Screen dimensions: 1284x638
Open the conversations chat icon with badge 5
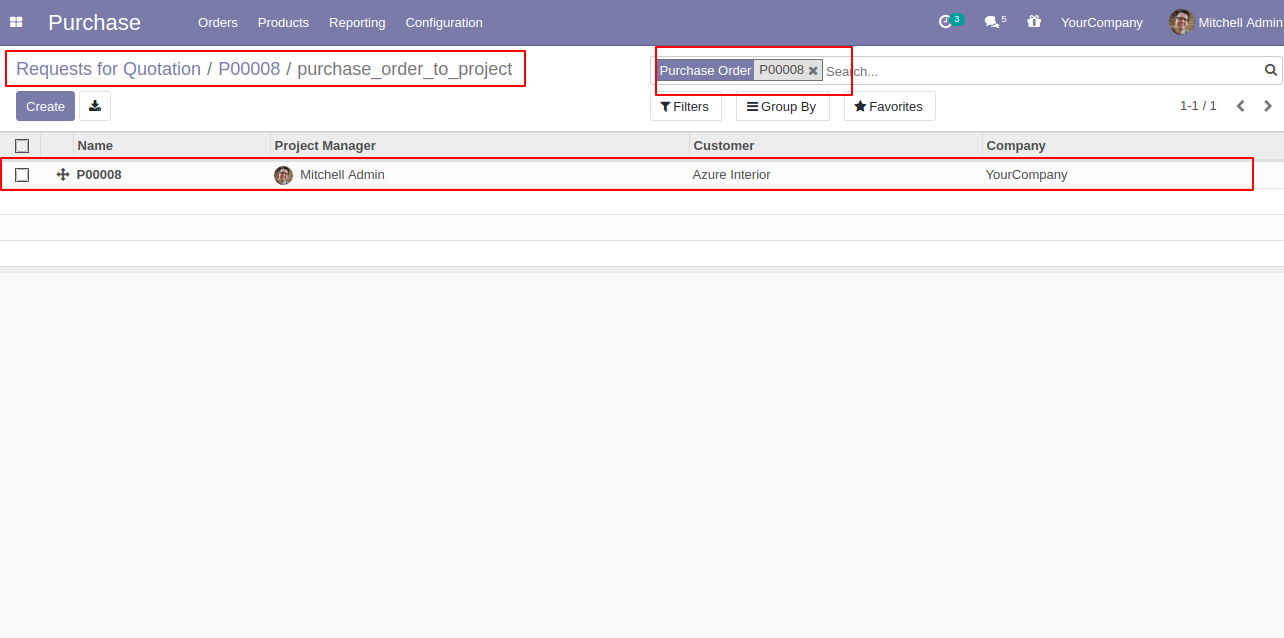point(994,21)
